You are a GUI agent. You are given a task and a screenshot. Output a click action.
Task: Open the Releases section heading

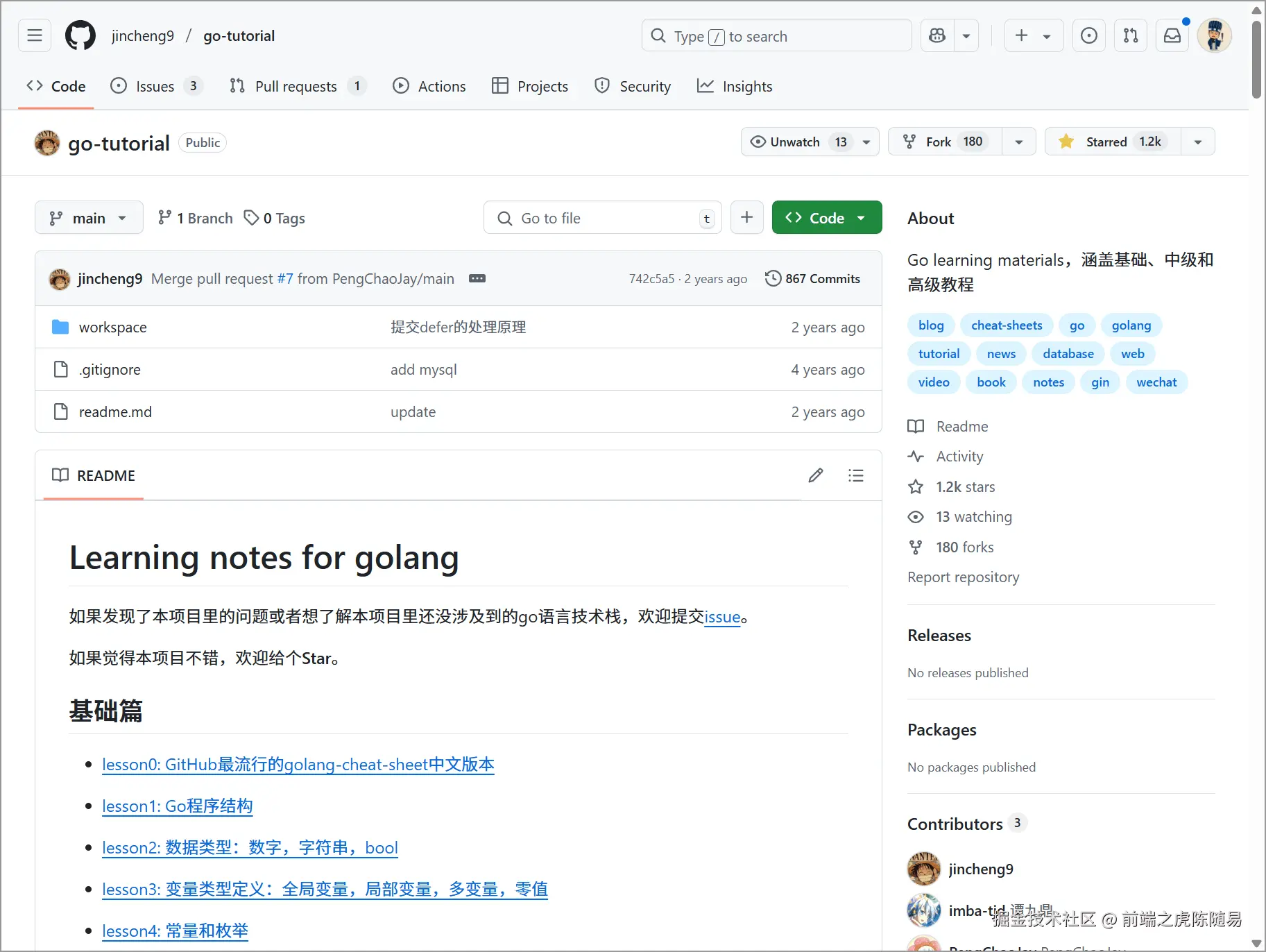coord(939,636)
